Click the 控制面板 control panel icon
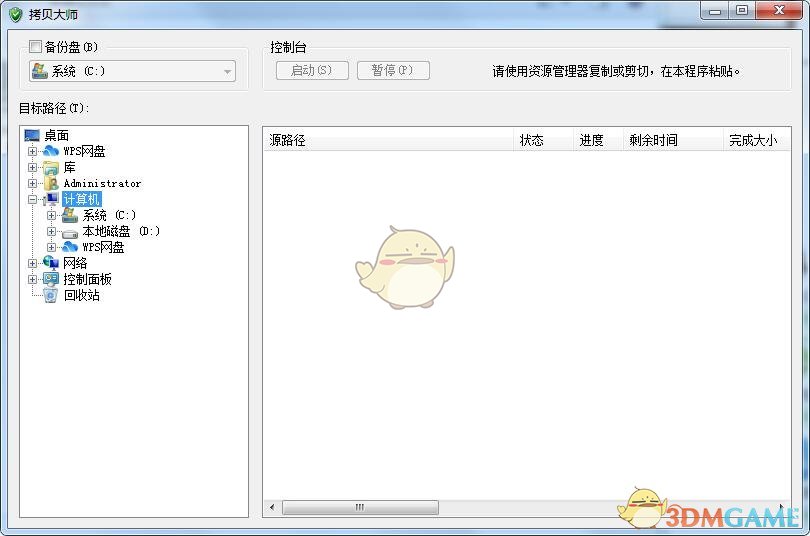The width and height of the screenshot is (810, 536). pyautogui.click(x=51, y=279)
